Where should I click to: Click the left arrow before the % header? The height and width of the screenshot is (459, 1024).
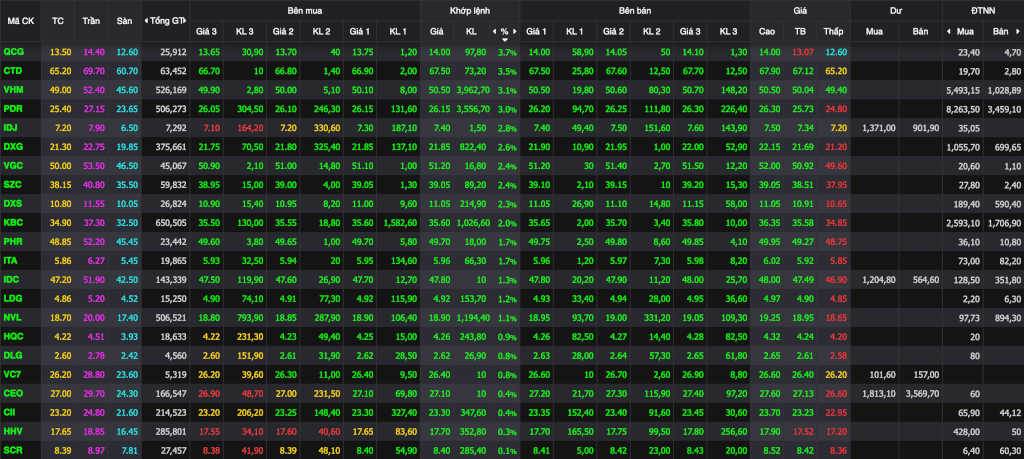click(x=494, y=31)
